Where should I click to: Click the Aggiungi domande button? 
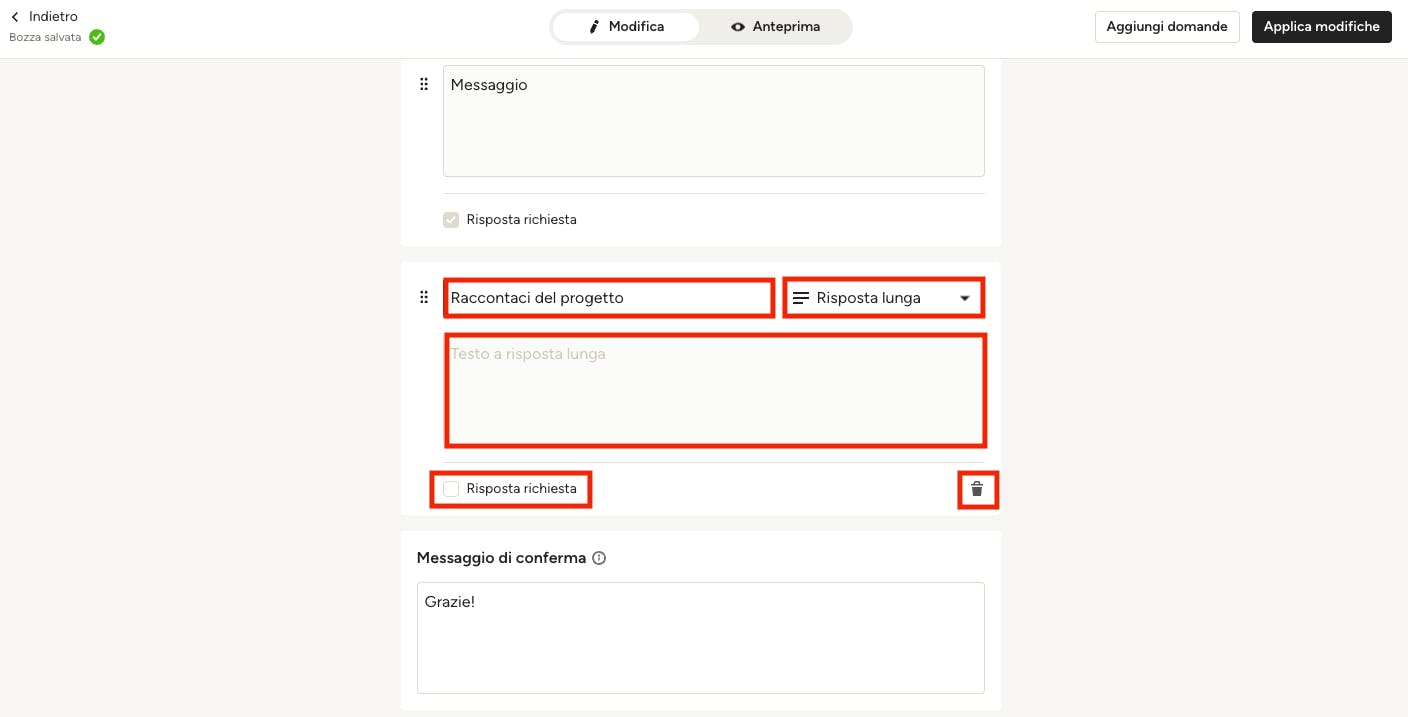1167,27
